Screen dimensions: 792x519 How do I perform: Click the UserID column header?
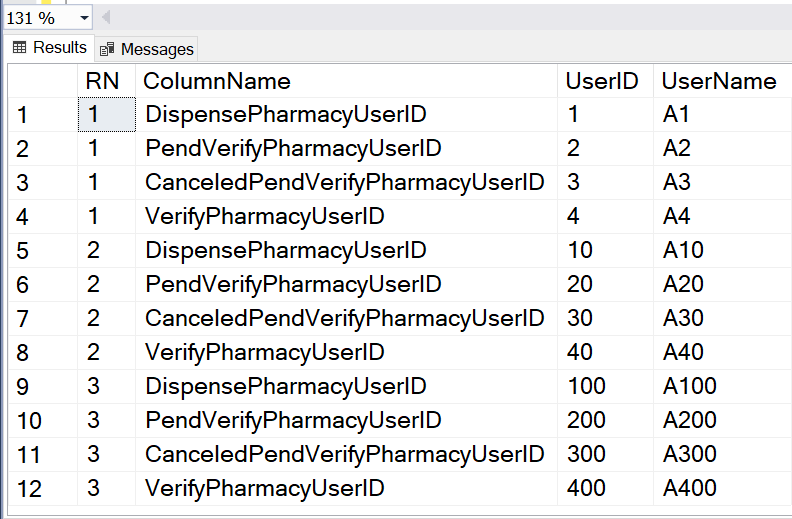click(603, 81)
